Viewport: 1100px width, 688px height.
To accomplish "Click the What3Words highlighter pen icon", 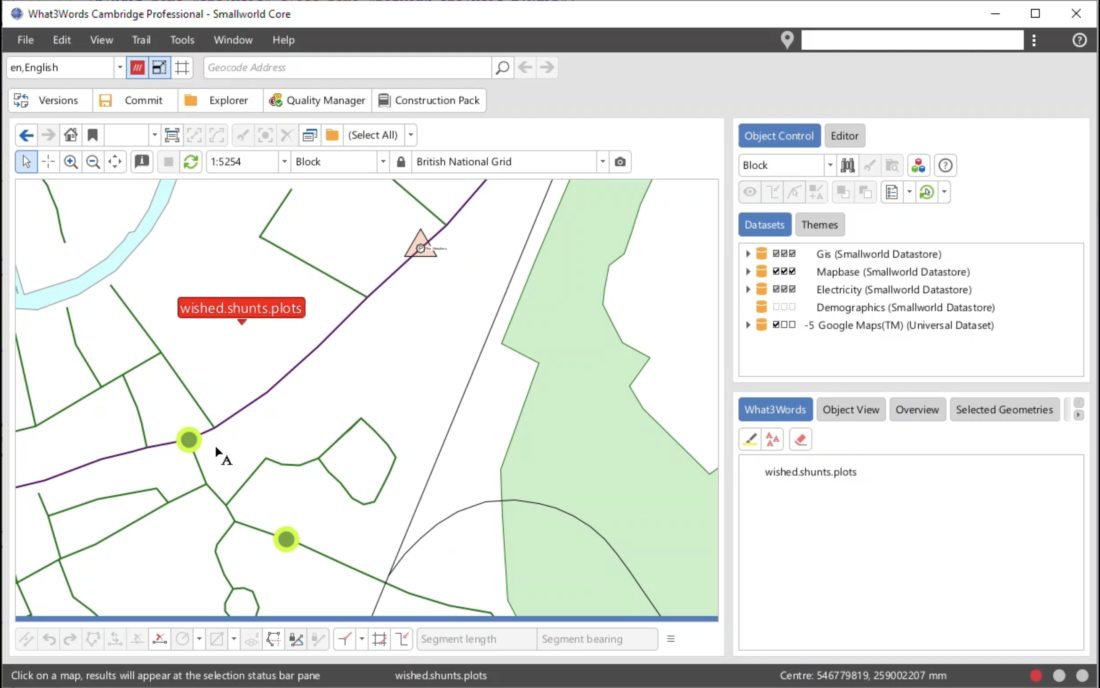I will [x=750, y=439].
